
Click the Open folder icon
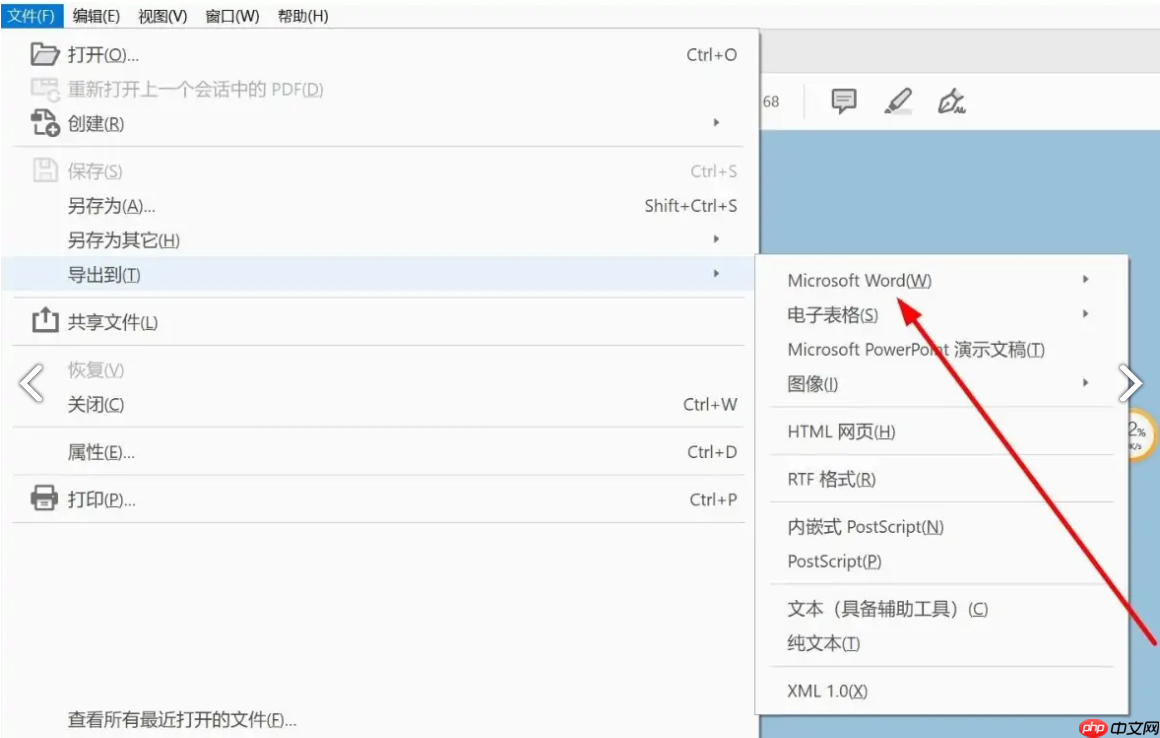click(x=46, y=55)
